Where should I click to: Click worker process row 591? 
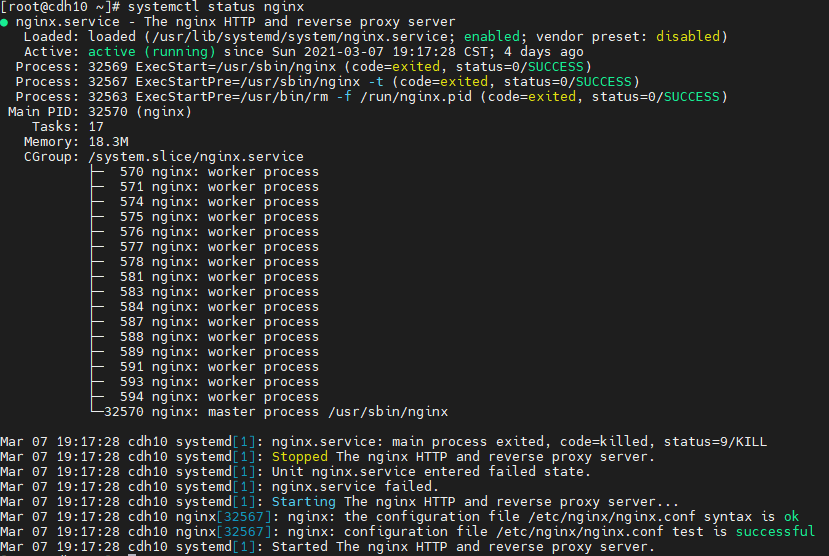pyautogui.click(x=205, y=367)
